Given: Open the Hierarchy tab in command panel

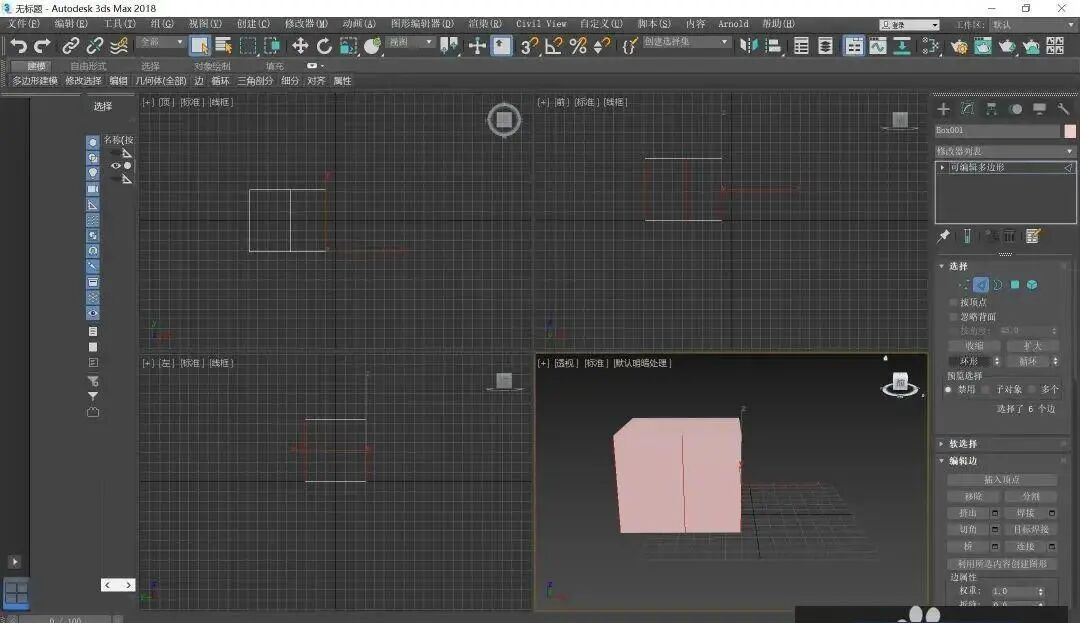Looking at the screenshot, I should [x=991, y=109].
